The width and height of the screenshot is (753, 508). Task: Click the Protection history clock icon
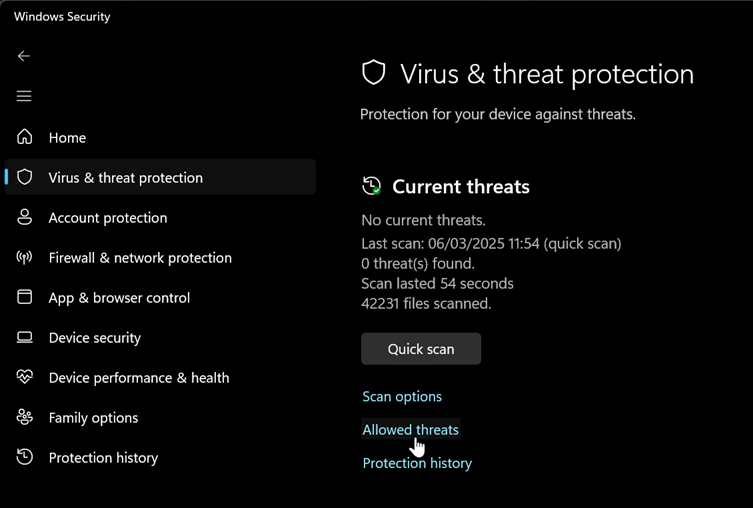(25, 457)
